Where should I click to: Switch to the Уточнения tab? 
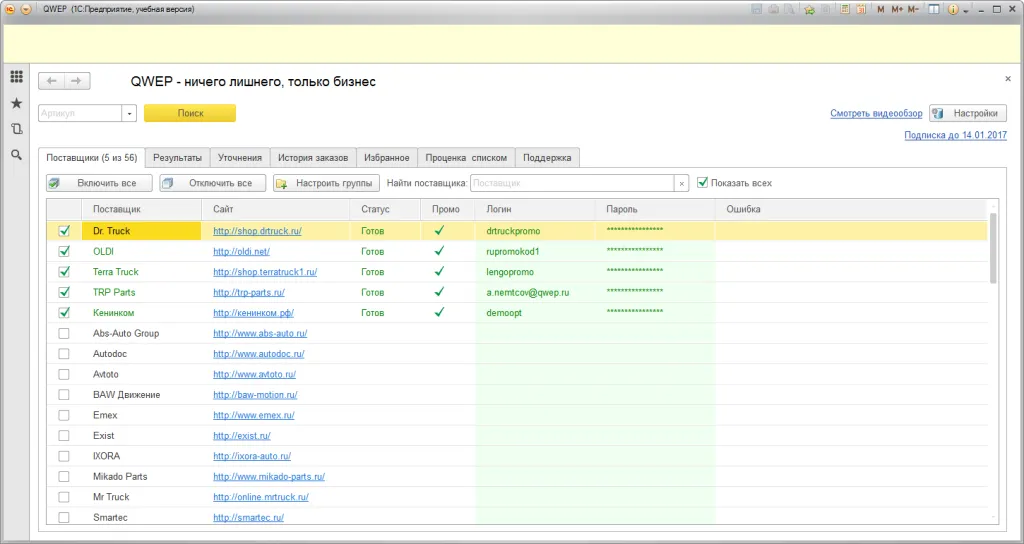pos(240,157)
